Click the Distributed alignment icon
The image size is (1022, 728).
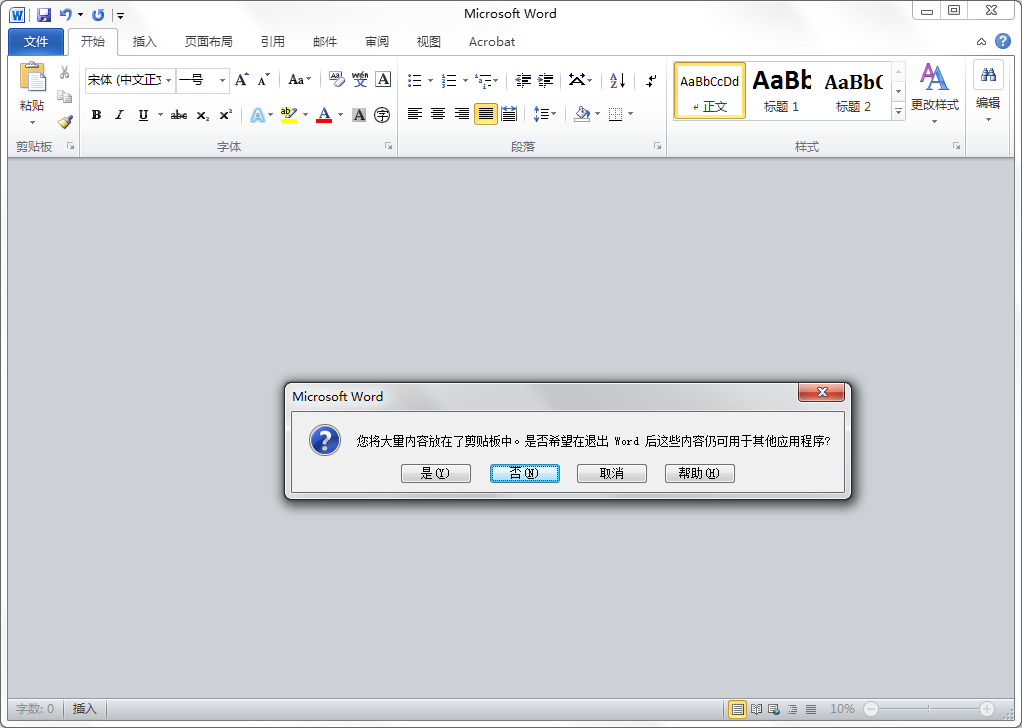pos(509,114)
